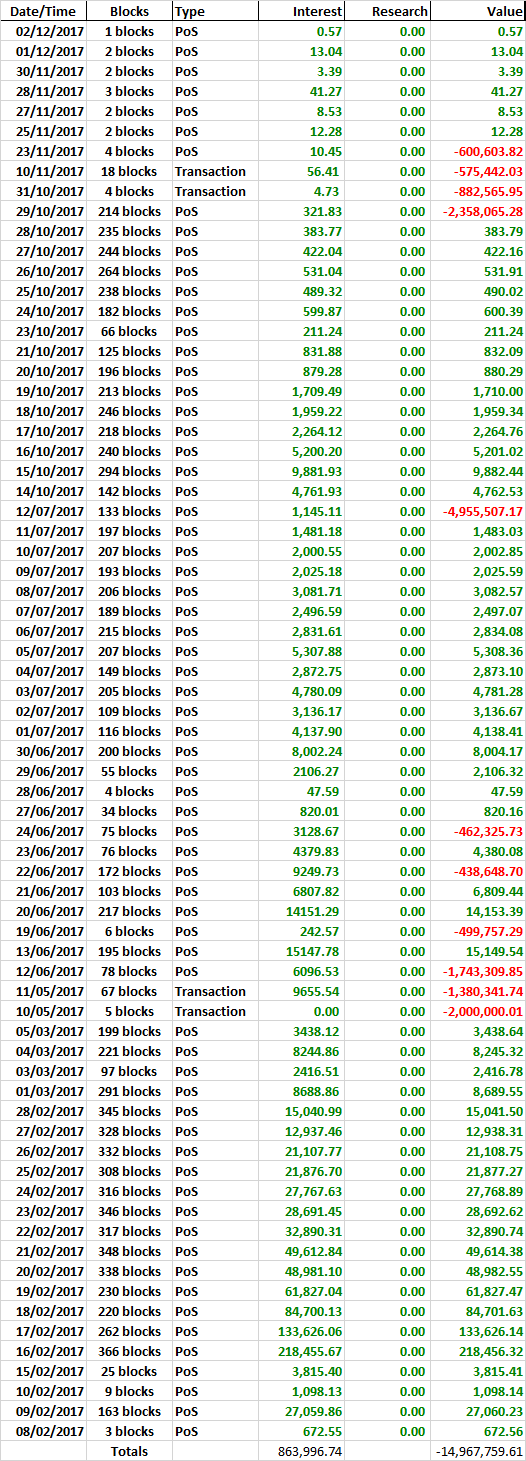
Task: Select the Totals label cell
Action: pos(129,1451)
